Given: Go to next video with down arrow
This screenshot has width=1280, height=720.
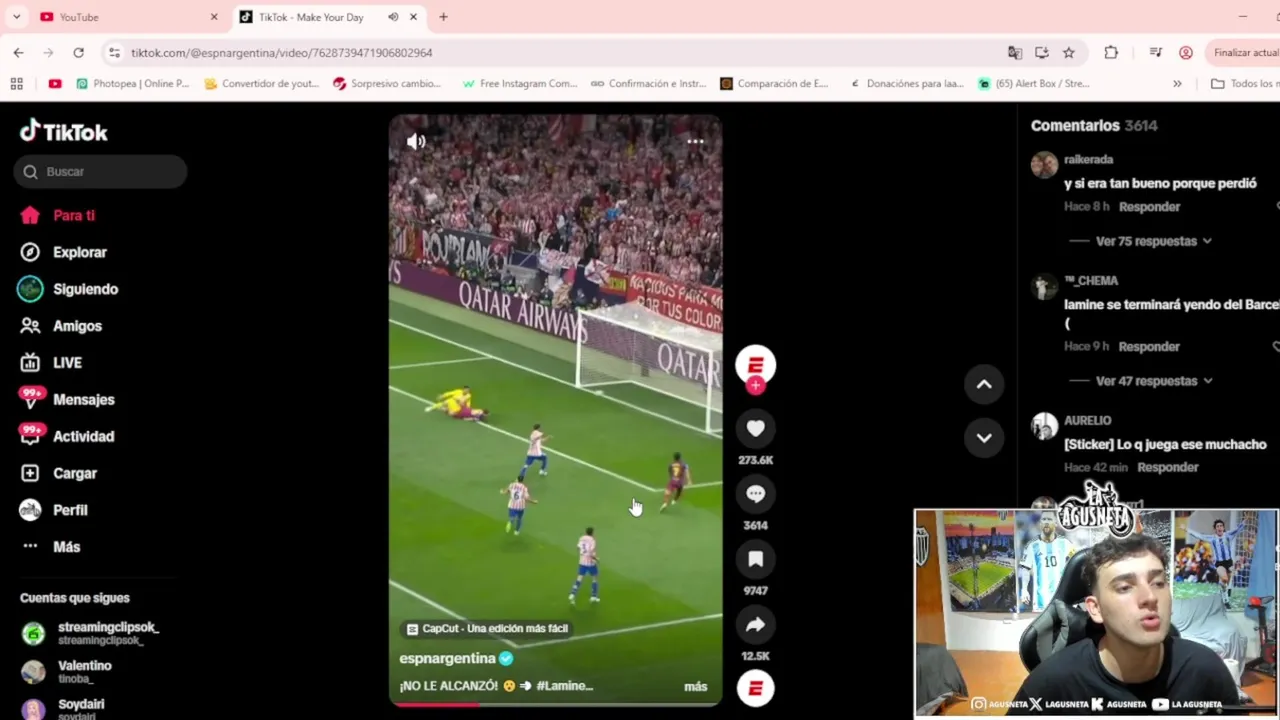Looking at the screenshot, I should [x=984, y=438].
